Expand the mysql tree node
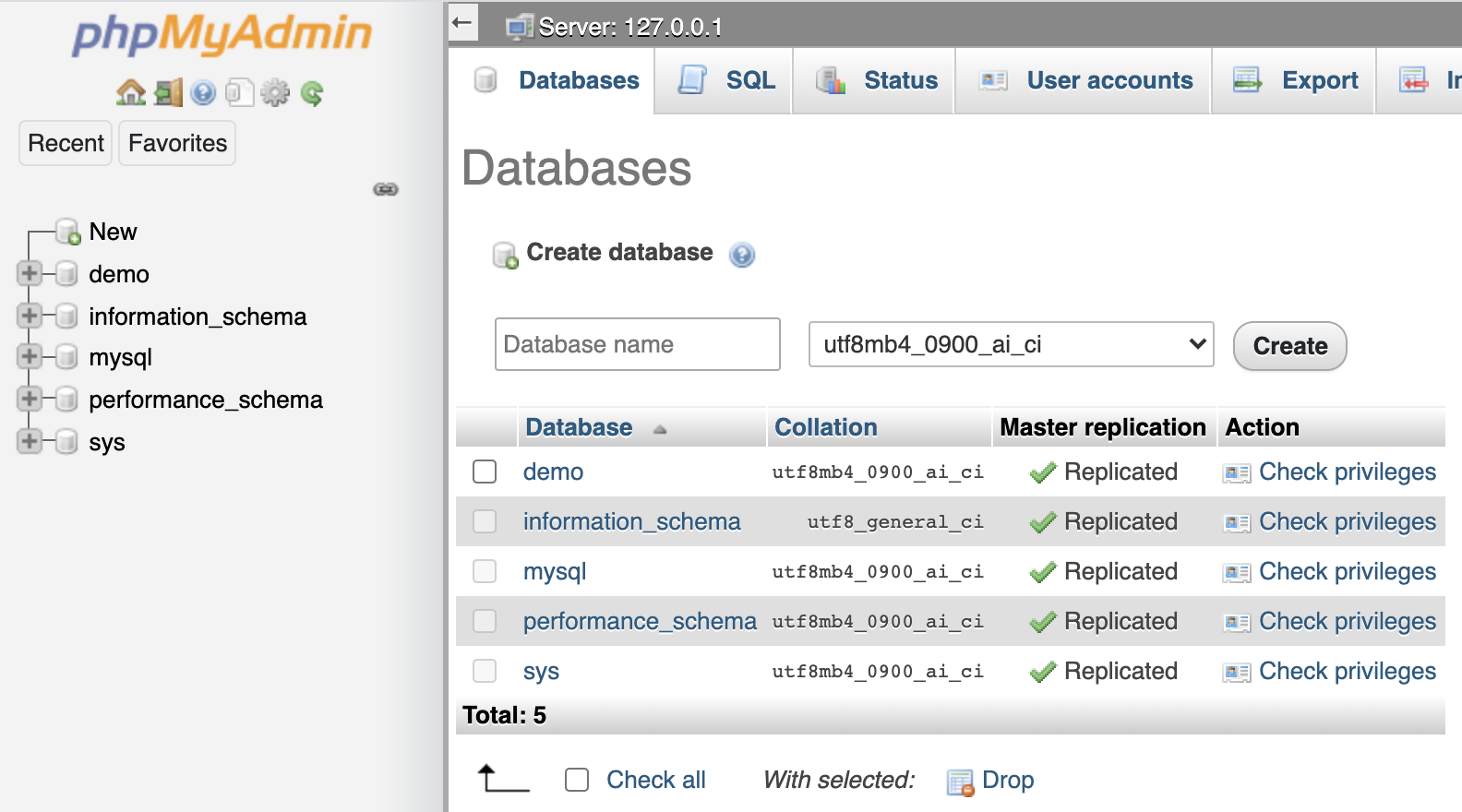Image resolution: width=1462 pixels, height=812 pixels. pyautogui.click(x=30, y=356)
